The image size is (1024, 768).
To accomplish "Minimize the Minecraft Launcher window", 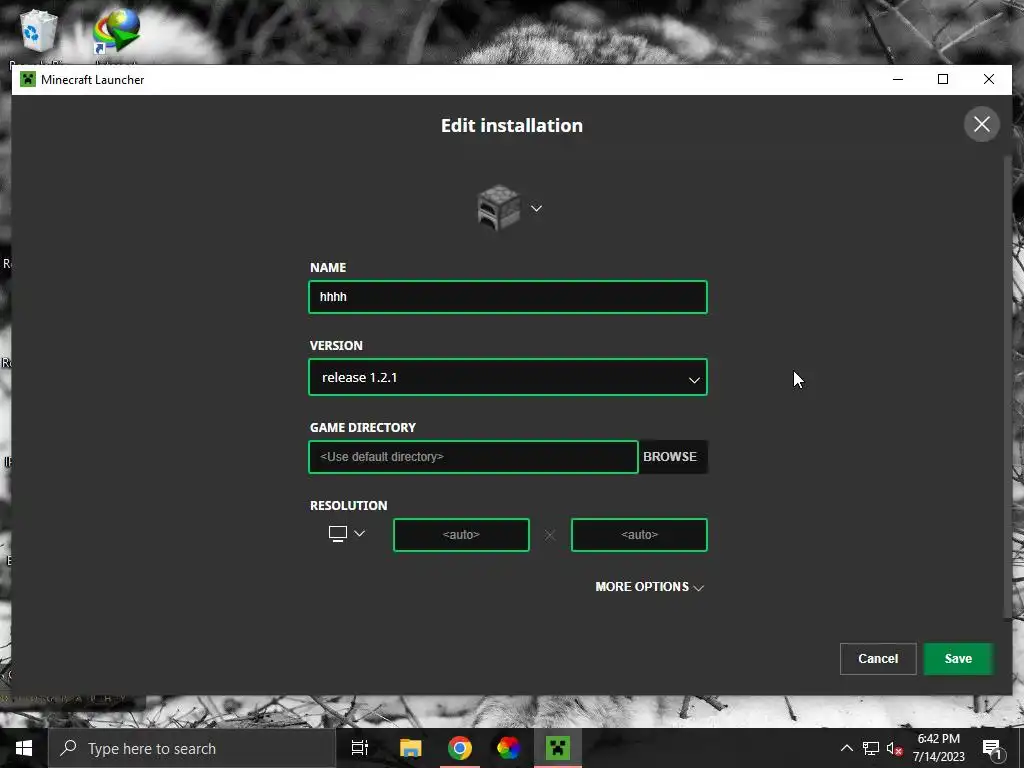I will pyautogui.click(x=898, y=80).
